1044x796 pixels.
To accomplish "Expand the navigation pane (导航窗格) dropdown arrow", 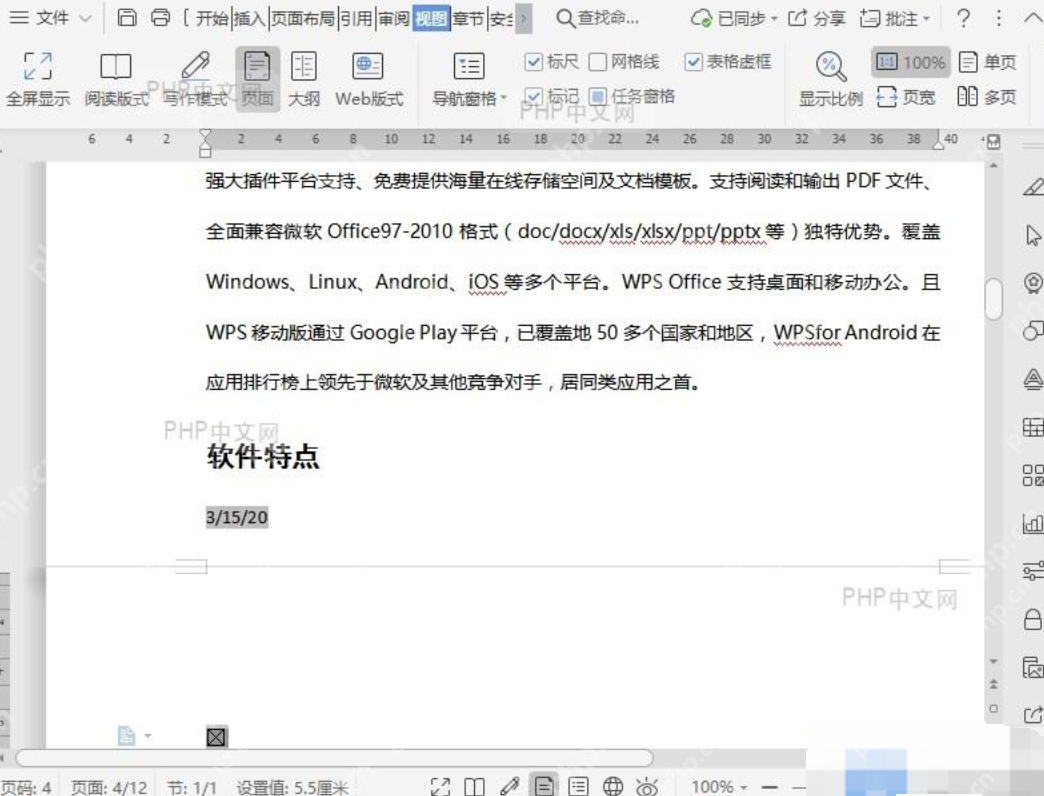I will (x=503, y=99).
